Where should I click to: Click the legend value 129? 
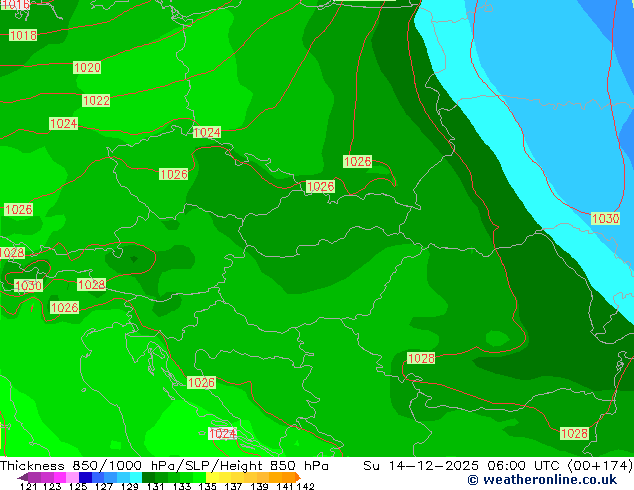point(129,486)
